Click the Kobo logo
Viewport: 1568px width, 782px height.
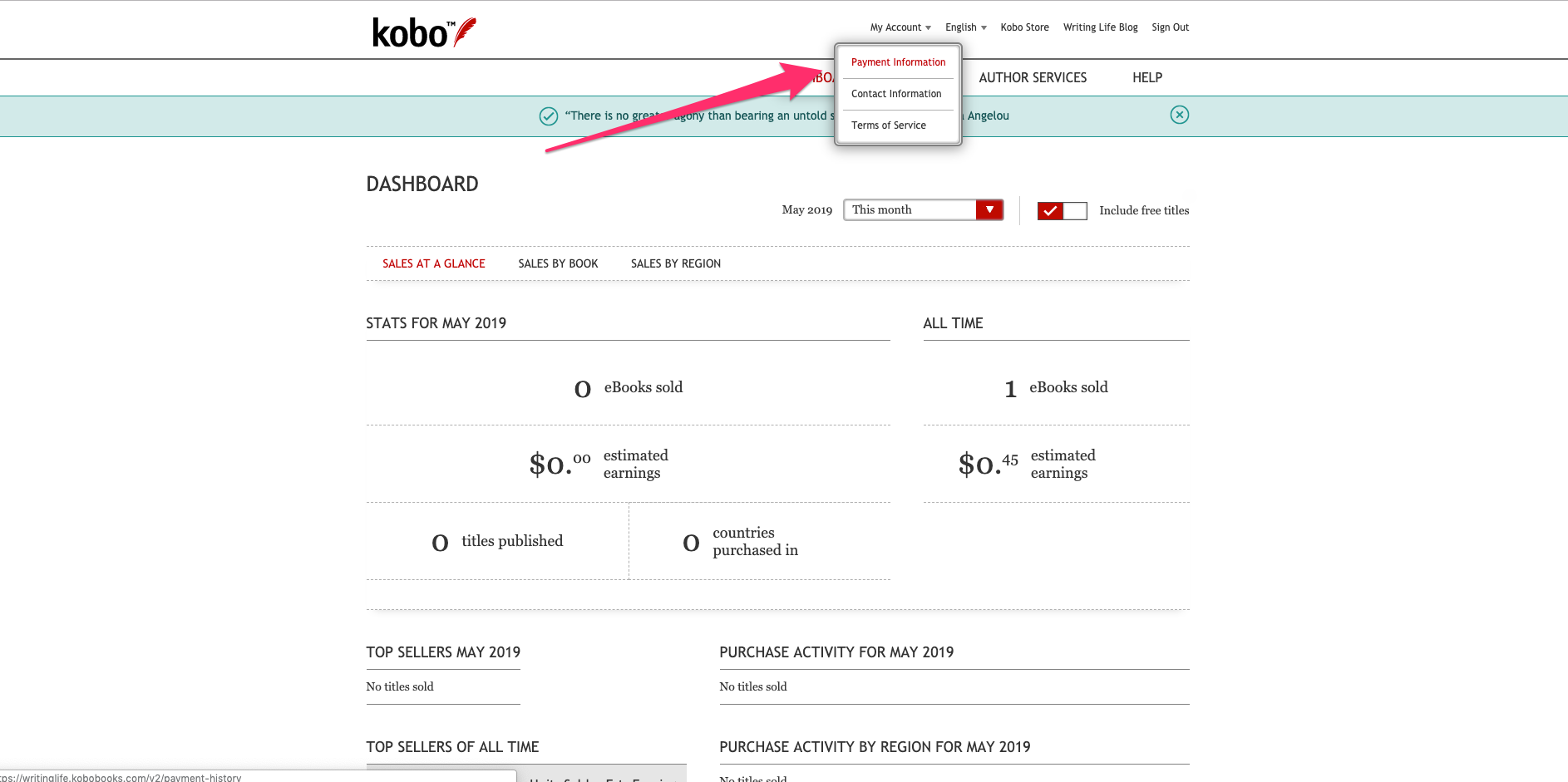[x=423, y=32]
